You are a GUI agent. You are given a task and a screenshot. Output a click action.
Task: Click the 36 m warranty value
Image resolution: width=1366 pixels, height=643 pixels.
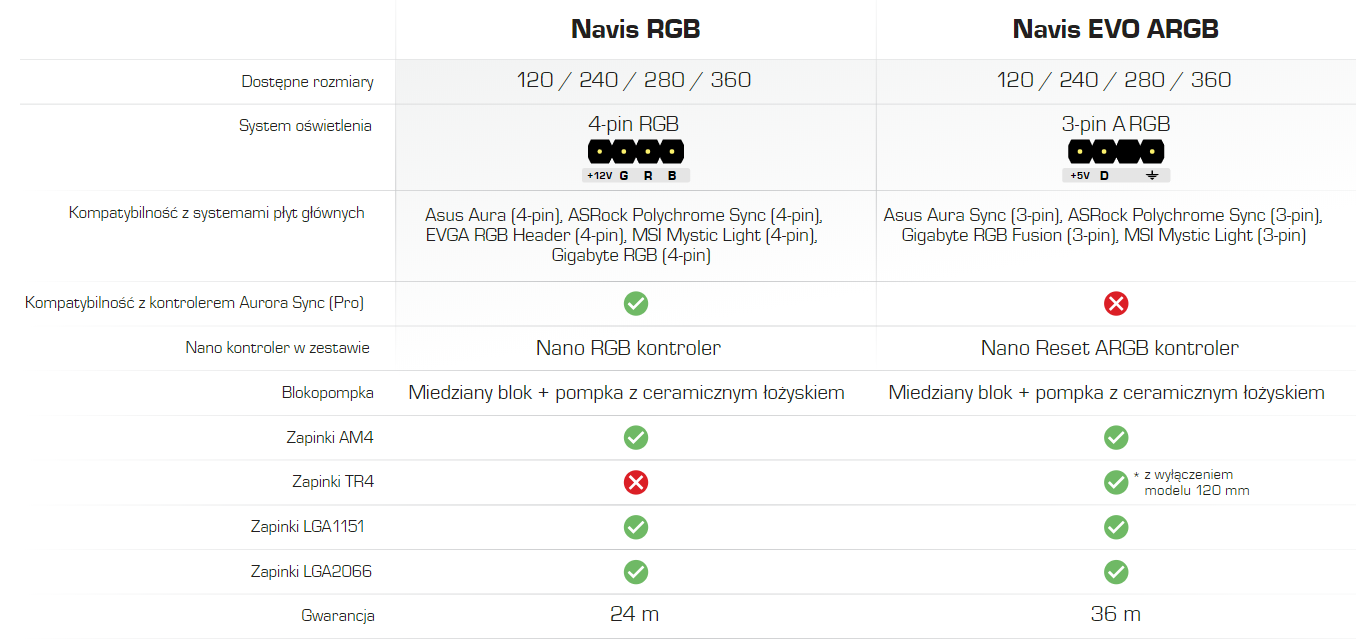[x=1116, y=613]
